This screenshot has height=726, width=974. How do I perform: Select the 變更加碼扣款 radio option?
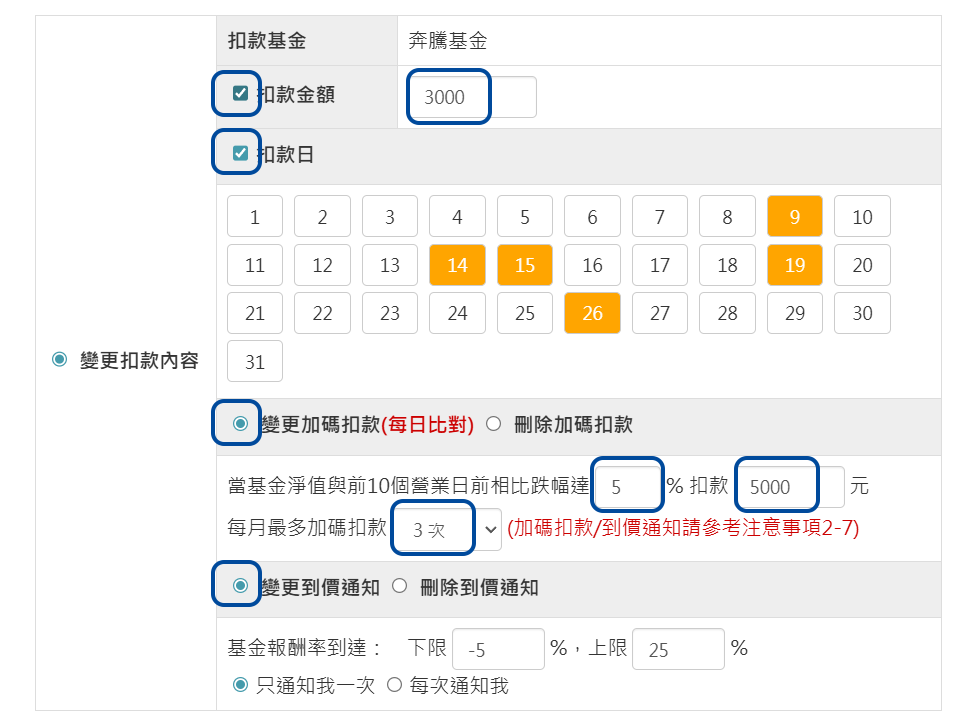(x=240, y=423)
